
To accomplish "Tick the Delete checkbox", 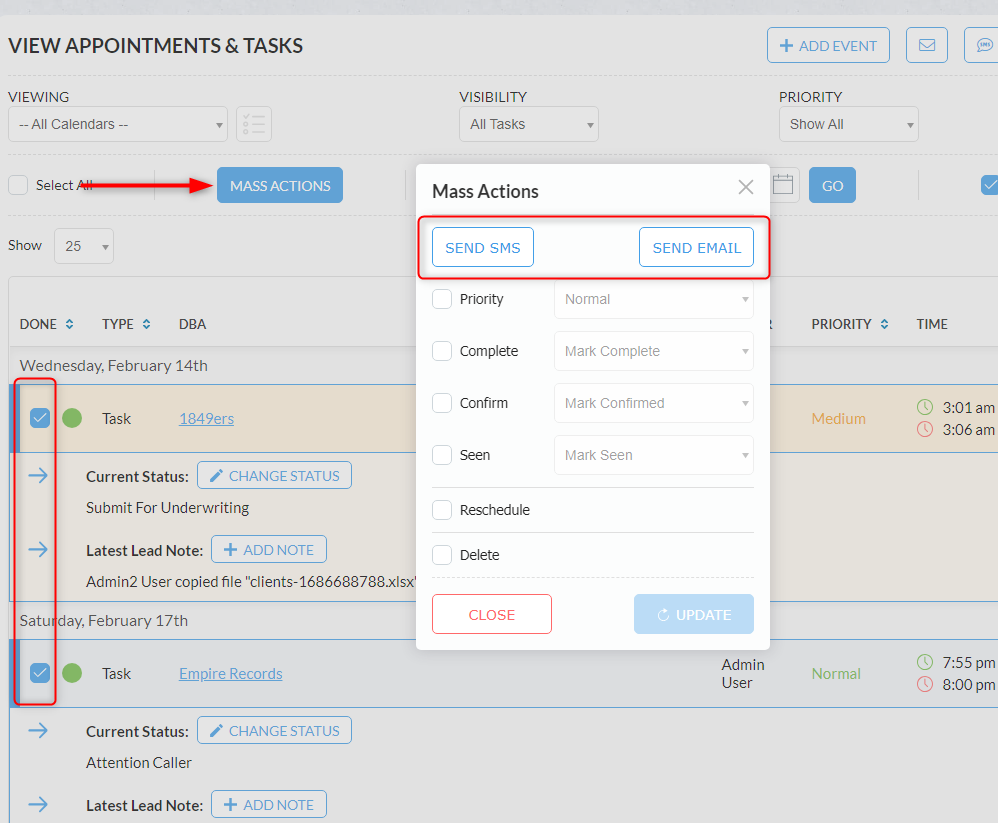I will (442, 555).
